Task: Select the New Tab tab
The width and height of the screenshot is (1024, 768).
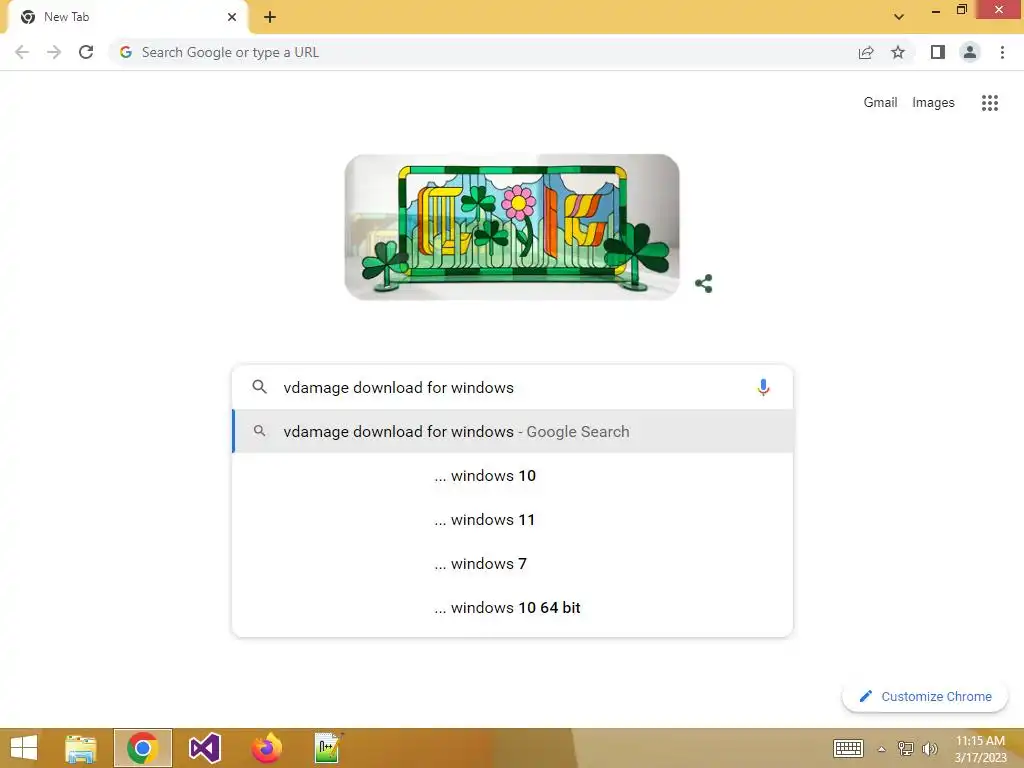Action: point(127,17)
